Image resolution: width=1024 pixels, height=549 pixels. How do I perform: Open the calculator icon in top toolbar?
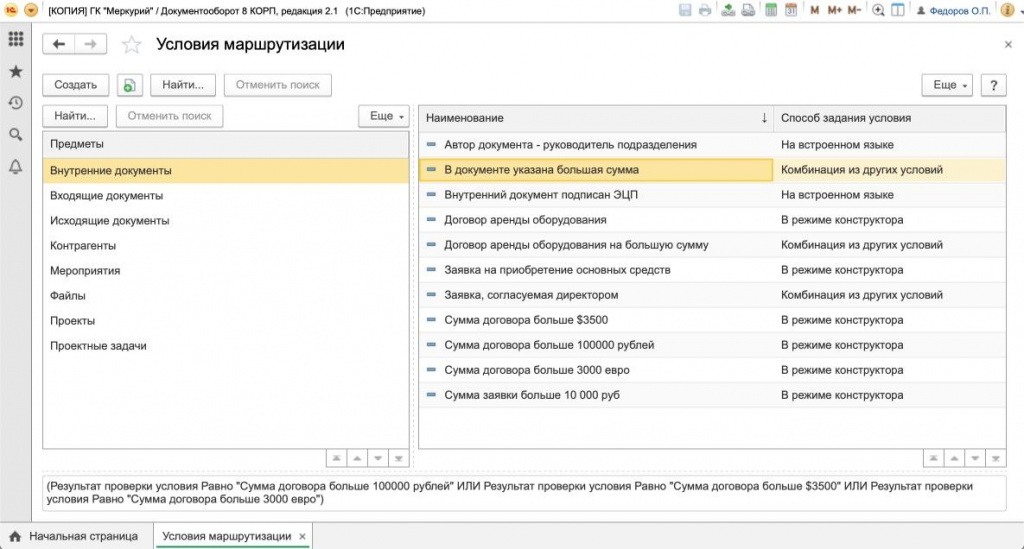(x=771, y=10)
